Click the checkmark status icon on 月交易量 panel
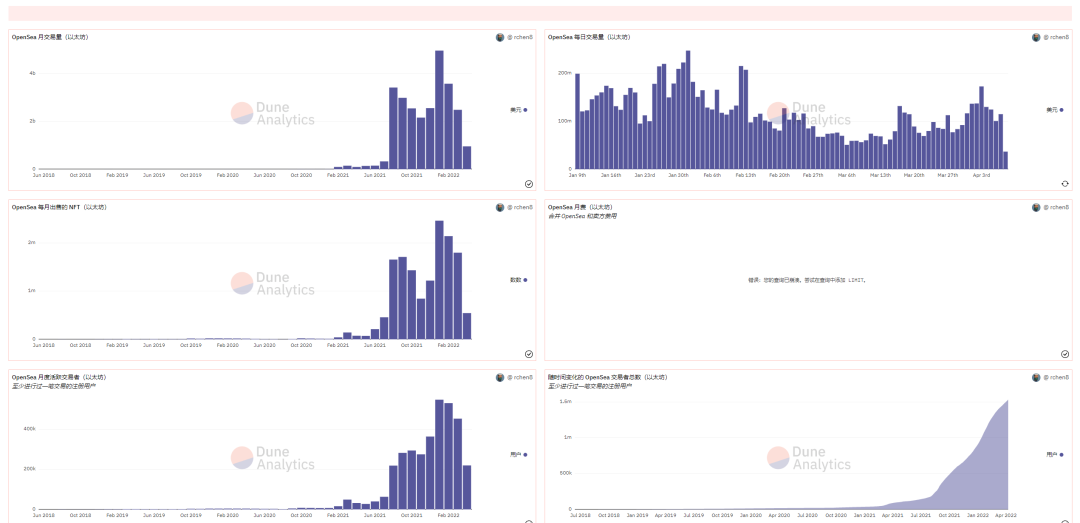This screenshot has height=523, width=1080. tap(528, 184)
